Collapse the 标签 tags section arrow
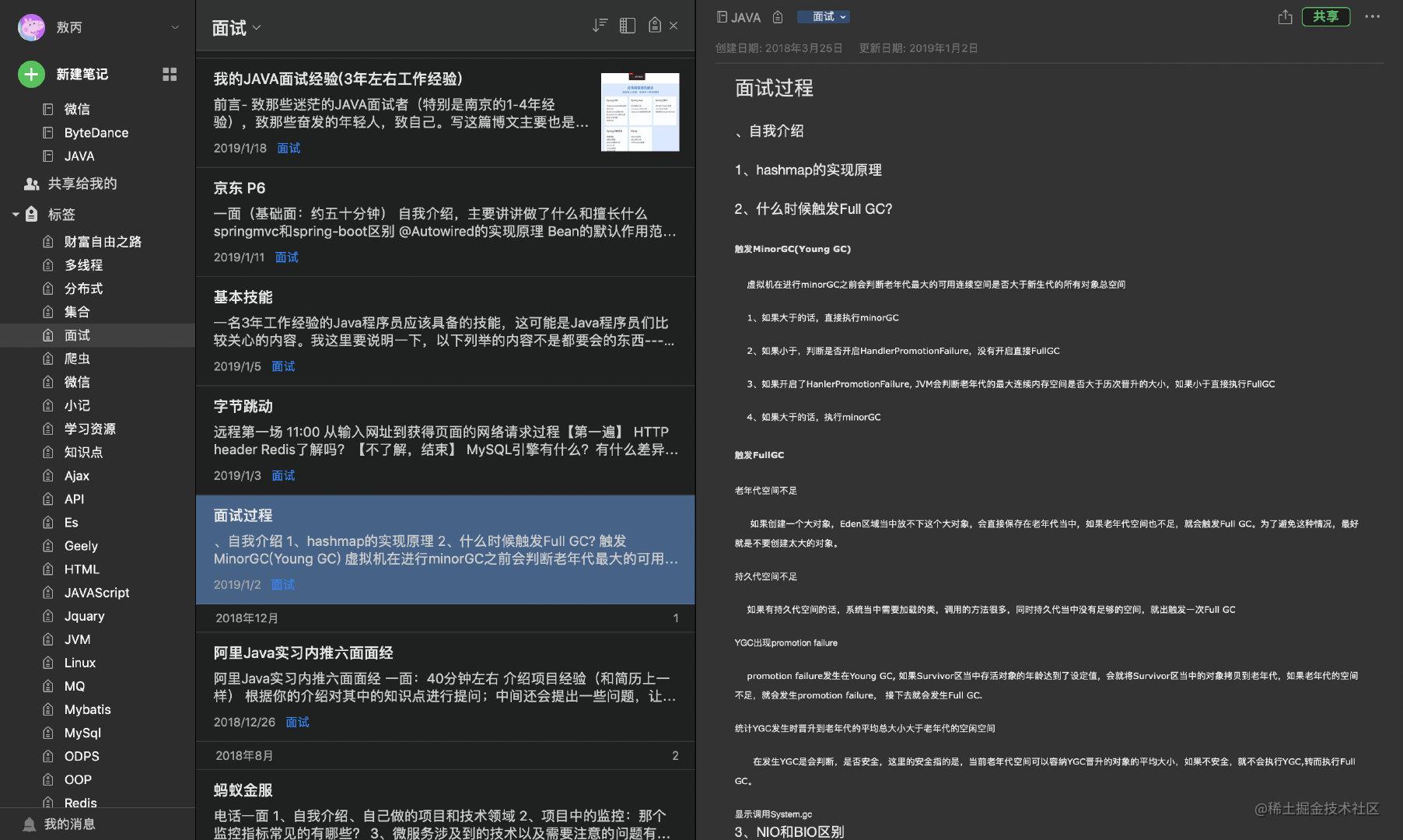 click(15, 214)
